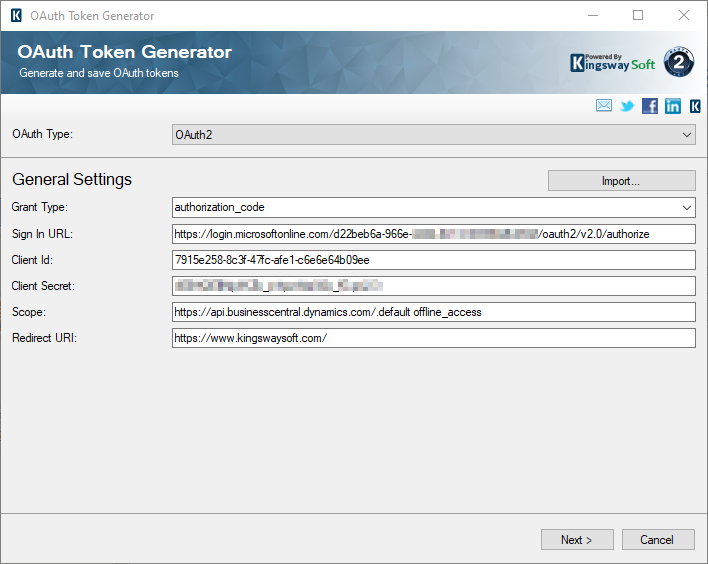Close the OAuth Token Generator window

pos(684,16)
